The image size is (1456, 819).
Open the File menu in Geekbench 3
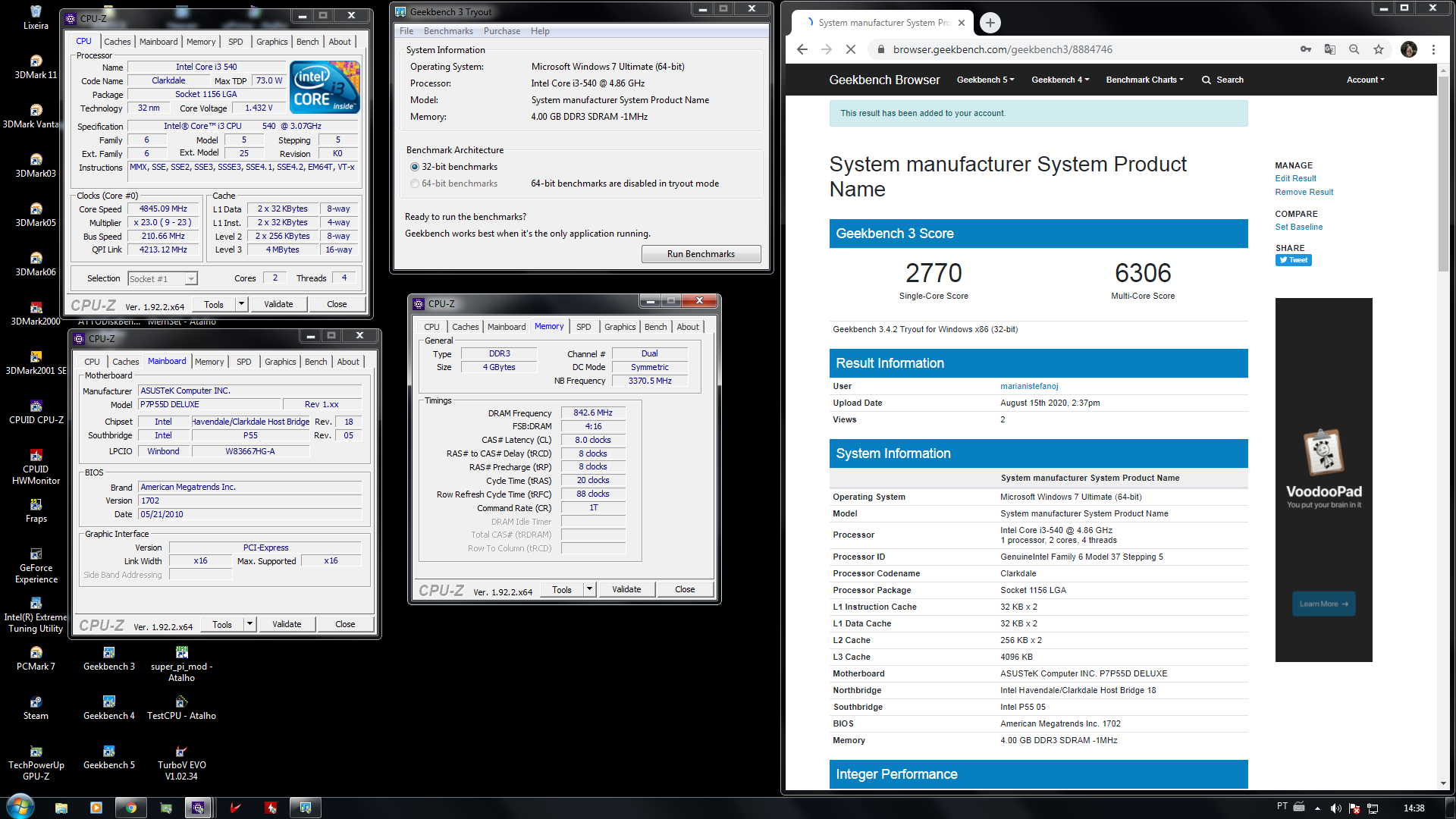pos(406,31)
